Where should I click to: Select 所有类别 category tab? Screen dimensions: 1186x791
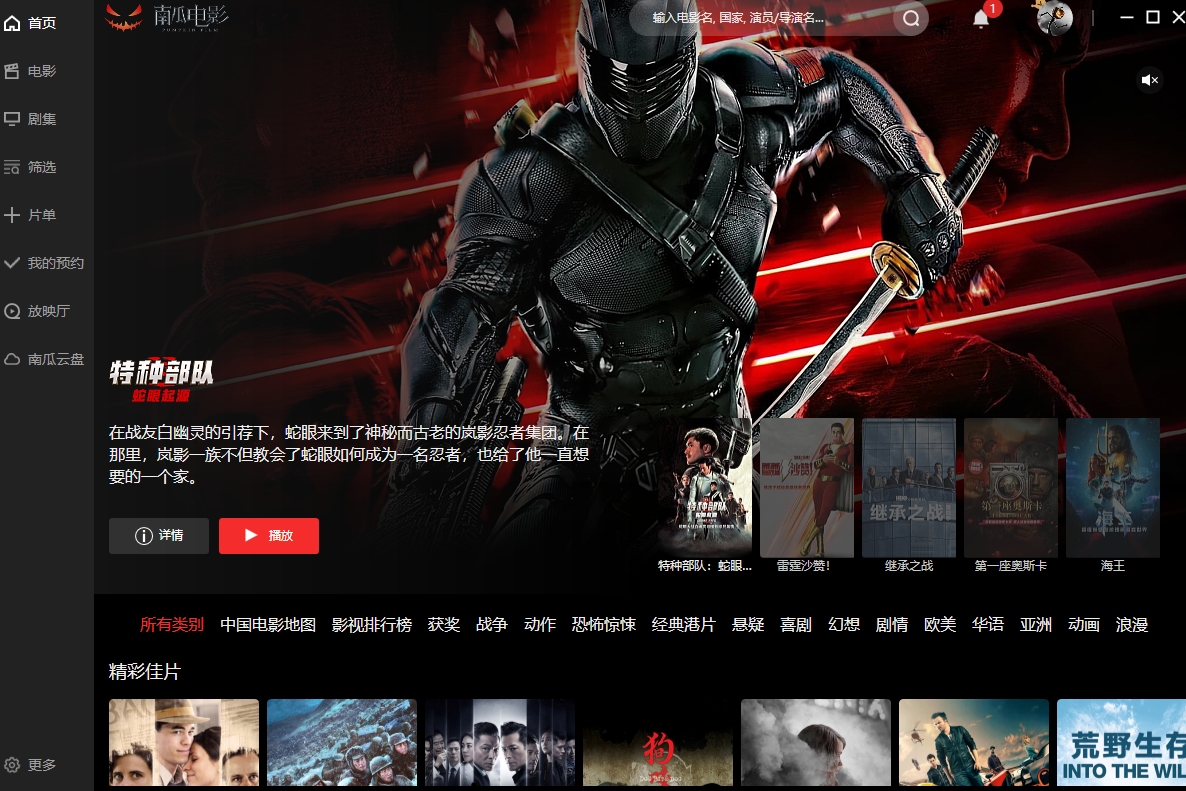172,625
